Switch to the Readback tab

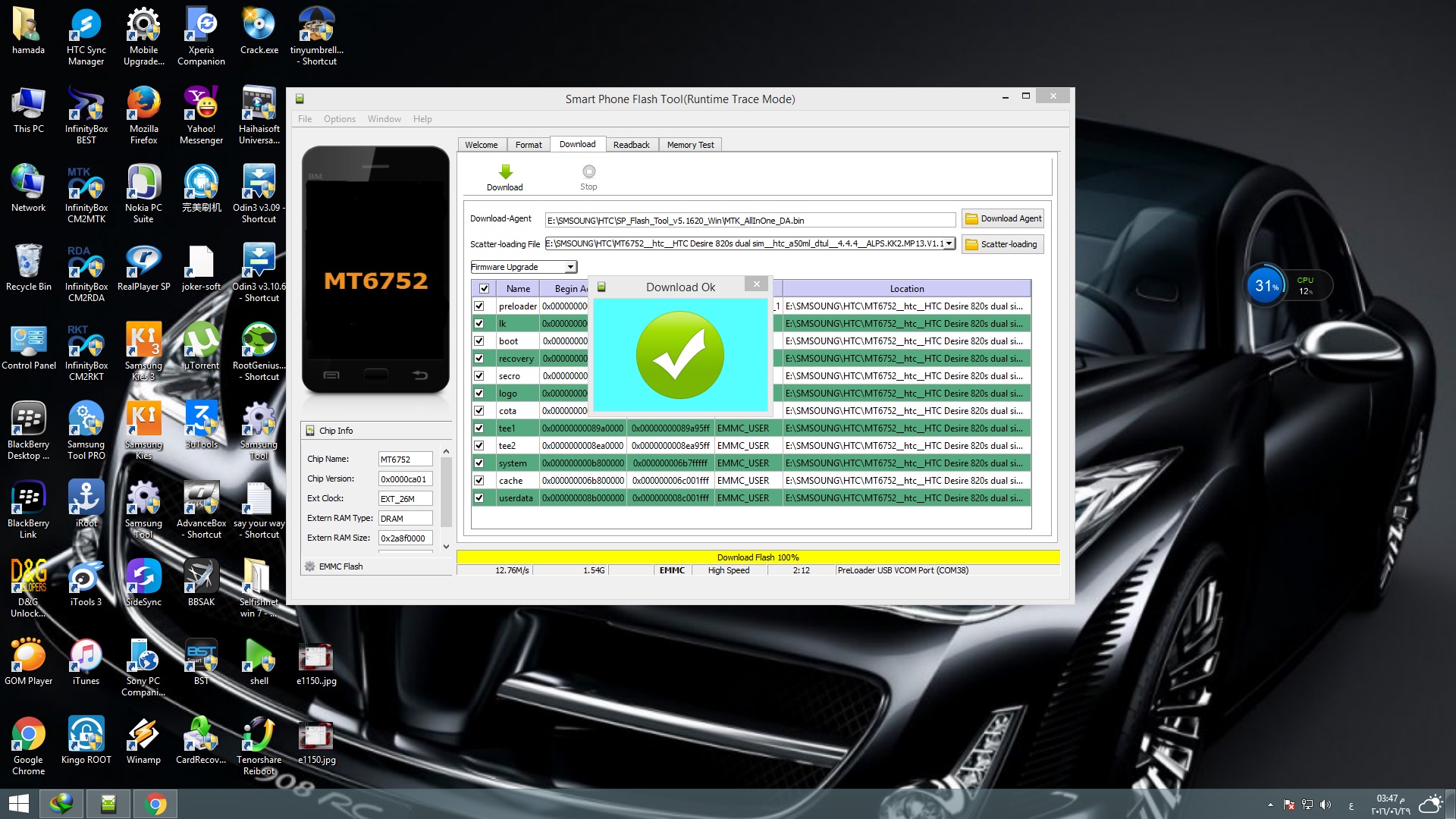(x=631, y=145)
